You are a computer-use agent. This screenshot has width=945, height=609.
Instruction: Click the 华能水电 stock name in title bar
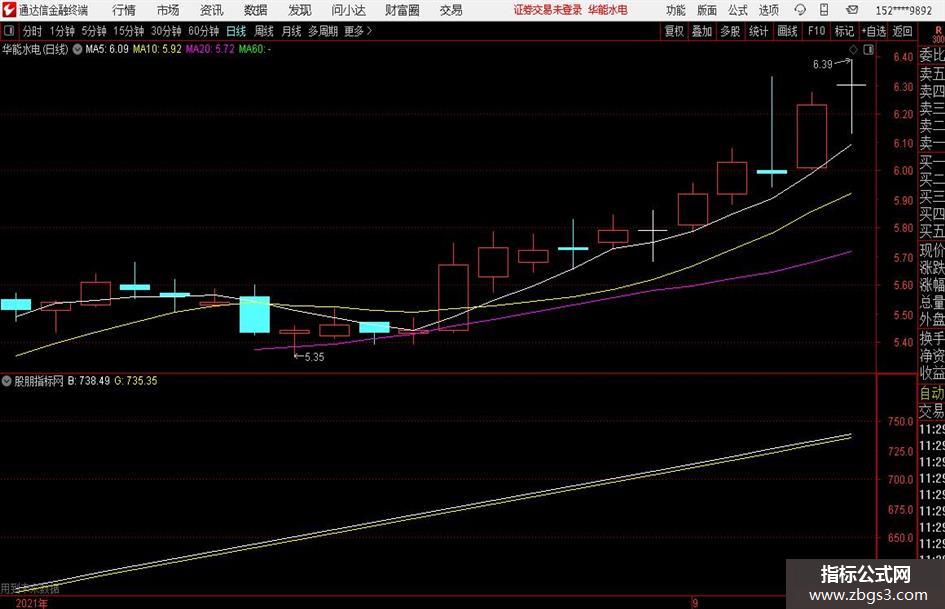click(x=608, y=10)
